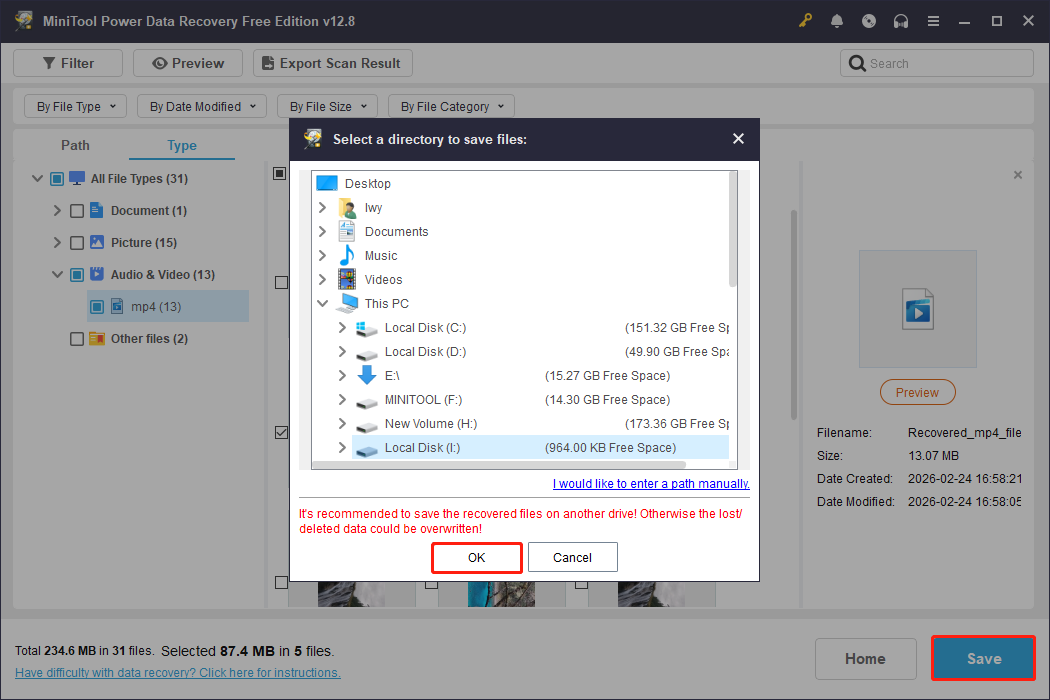Uncheck the mp4 file type
The image size is (1050, 700).
tap(96, 306)
